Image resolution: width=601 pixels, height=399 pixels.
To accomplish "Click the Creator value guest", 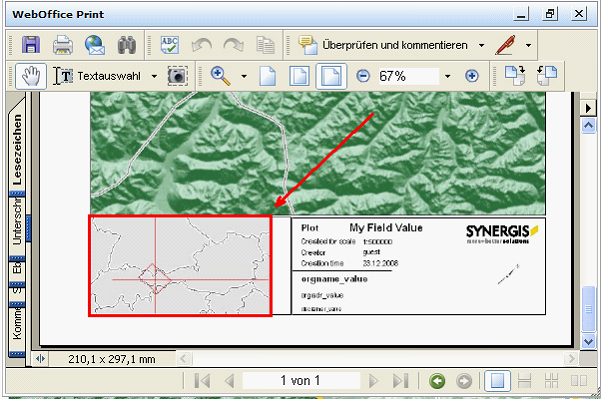I will click(x=371, y=252).
